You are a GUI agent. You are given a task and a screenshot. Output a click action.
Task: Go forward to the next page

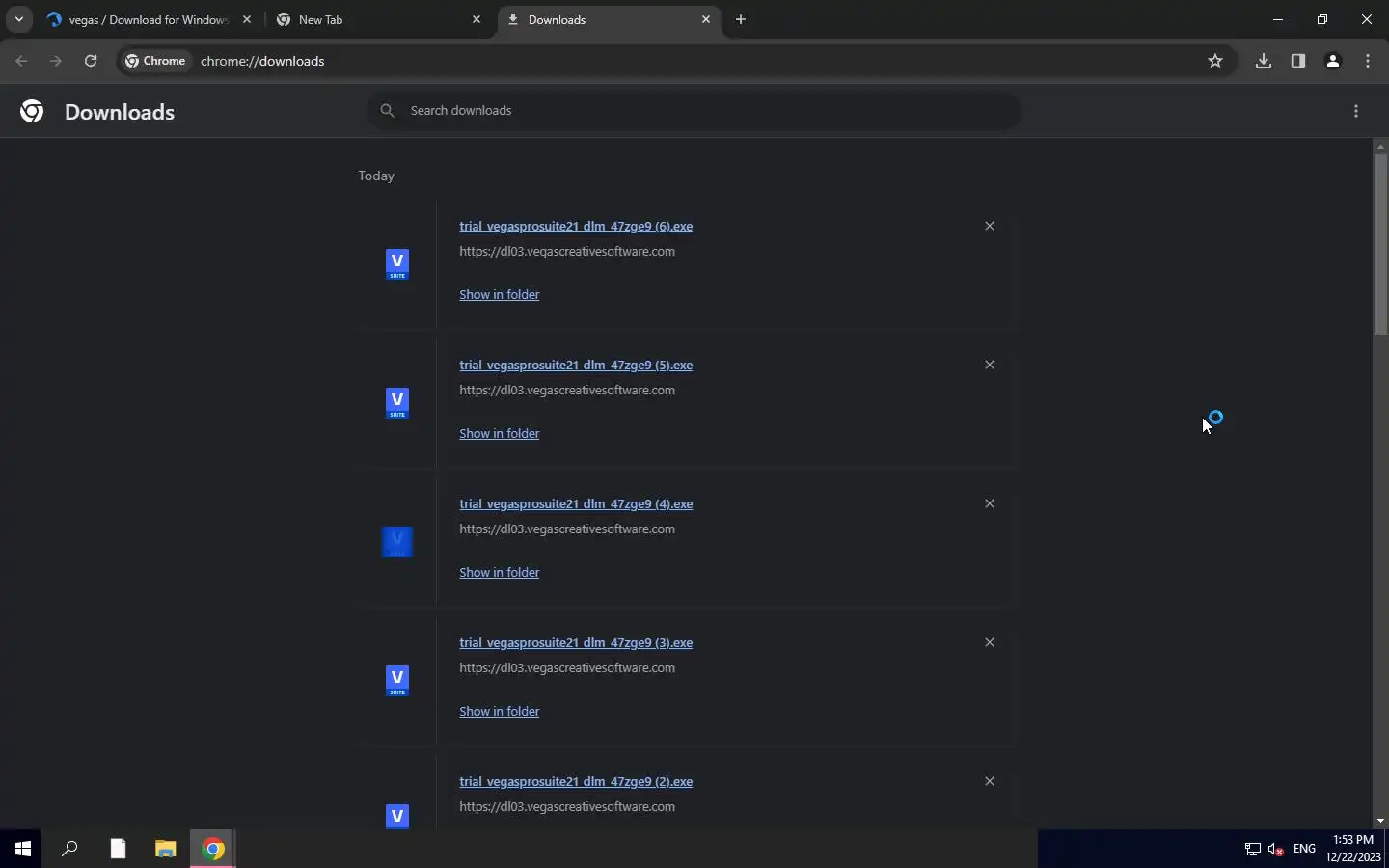point(56,61)
